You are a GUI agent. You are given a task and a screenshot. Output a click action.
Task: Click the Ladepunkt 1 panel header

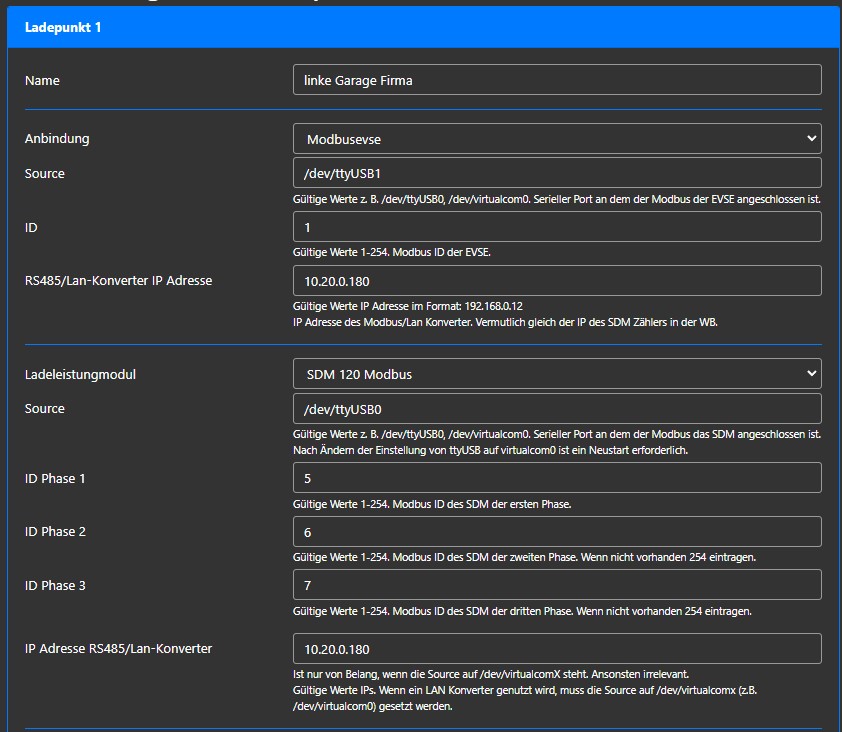[420, 28]
